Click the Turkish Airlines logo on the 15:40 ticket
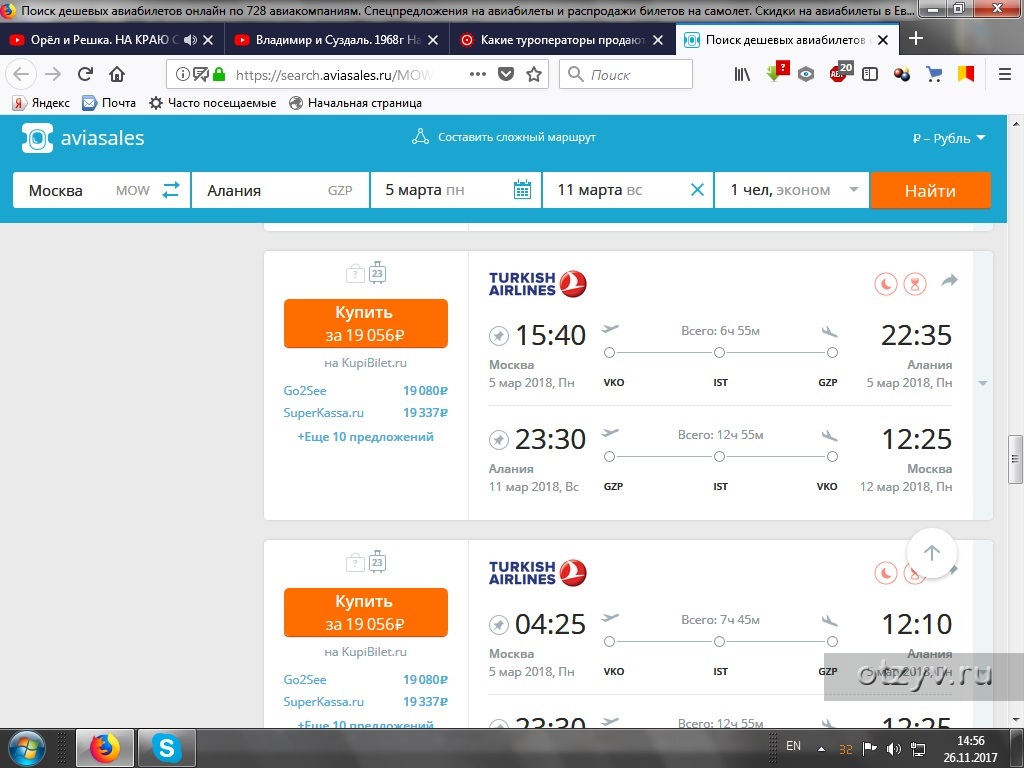This screenshot has width=1024, height=768. point(537,284)
